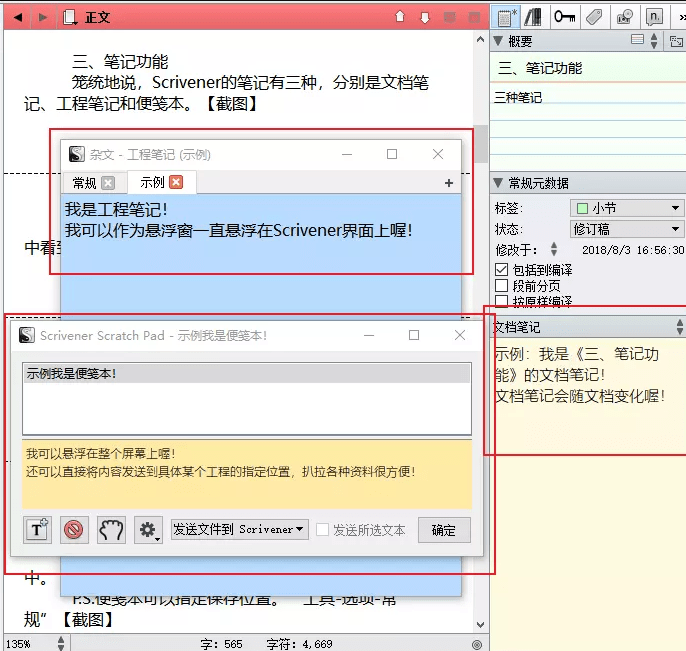Click the 文档笔记 switcher arrows
Viewport: 686px width, 651px height.
coord(679,327)
